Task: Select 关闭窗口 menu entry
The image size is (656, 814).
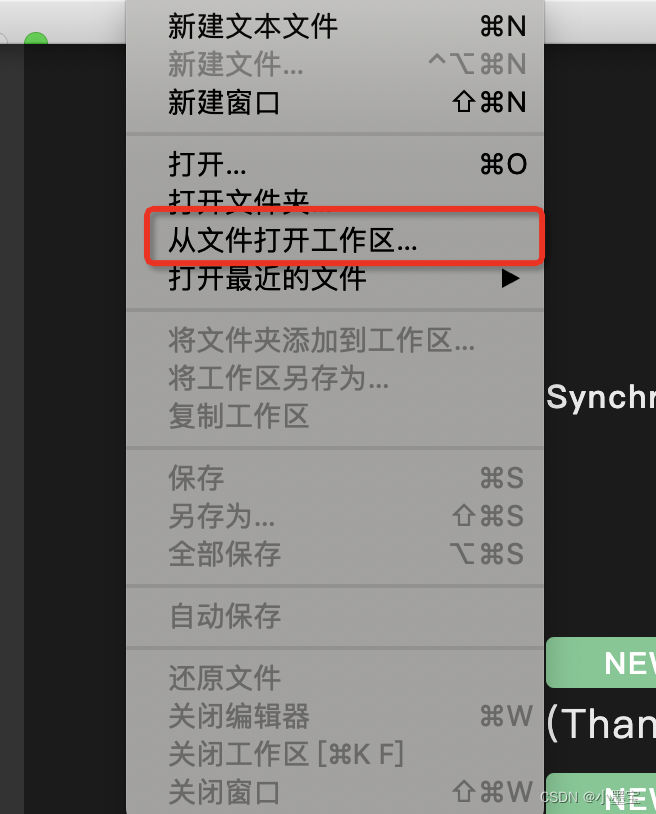Action: [x=335, y=792]
